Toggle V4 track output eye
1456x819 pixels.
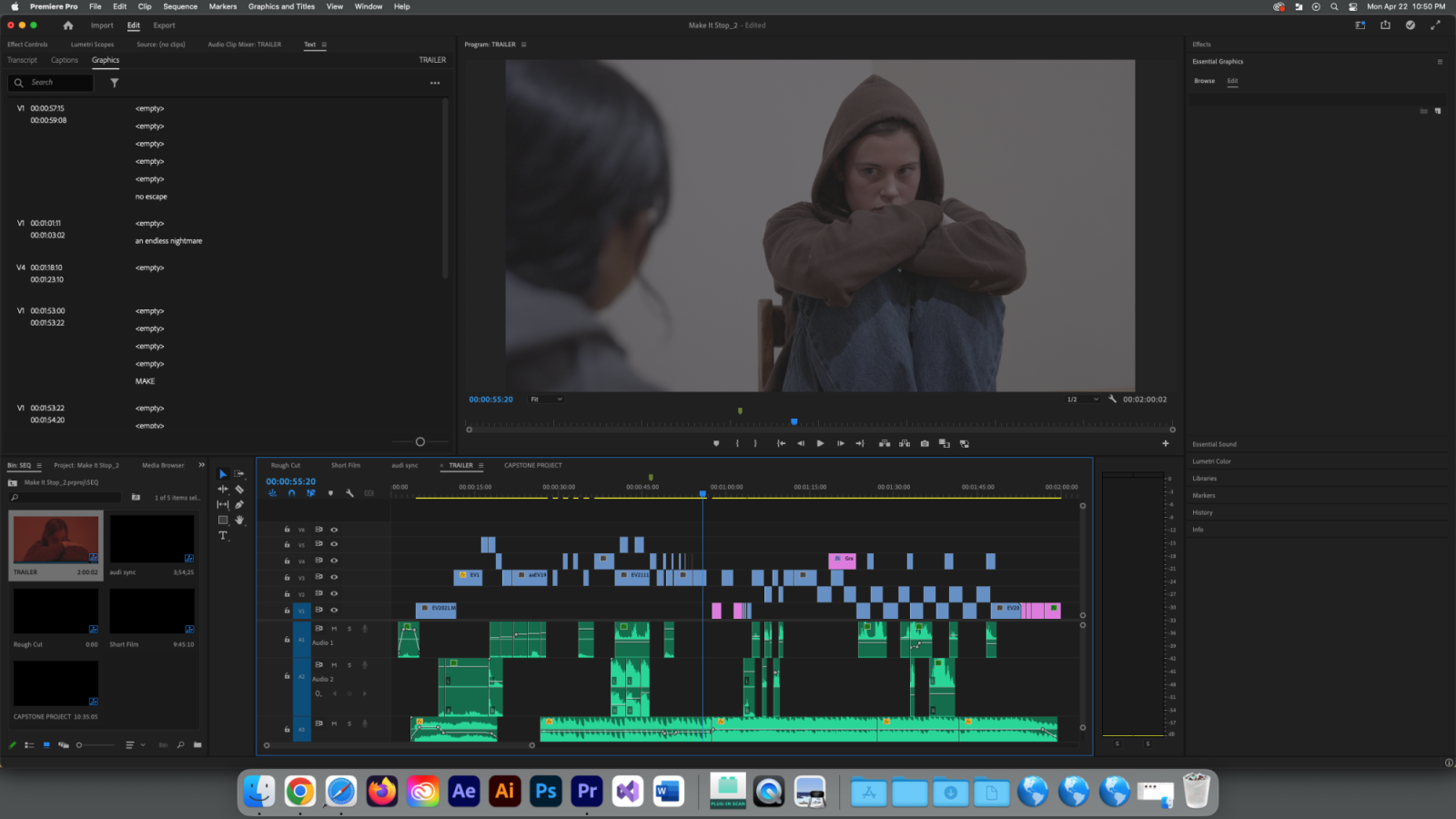(334, 561)
